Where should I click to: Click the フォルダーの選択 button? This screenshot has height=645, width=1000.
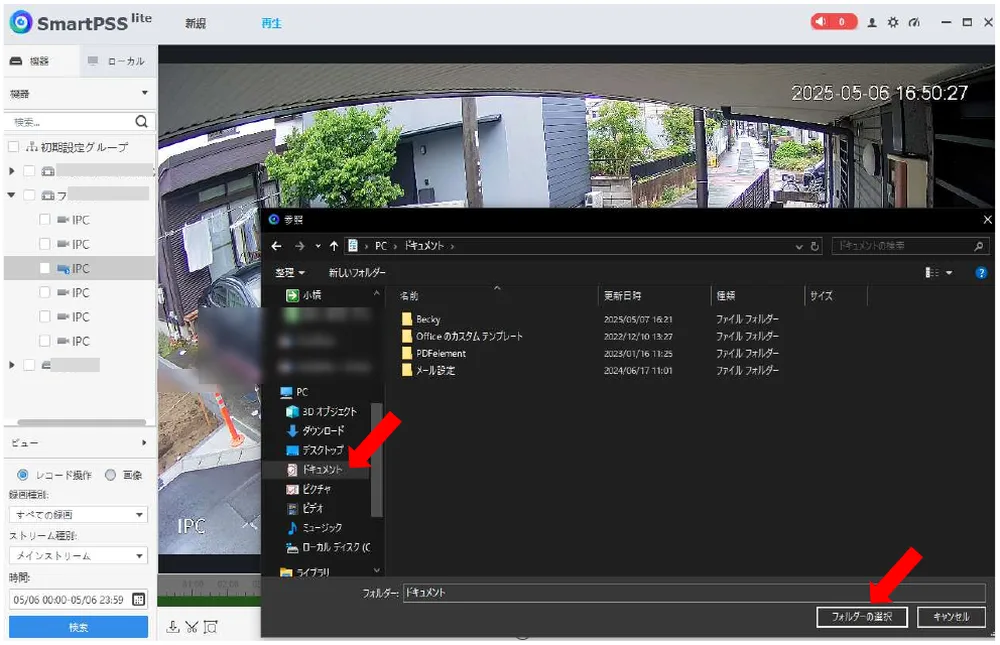pos(862,616)
